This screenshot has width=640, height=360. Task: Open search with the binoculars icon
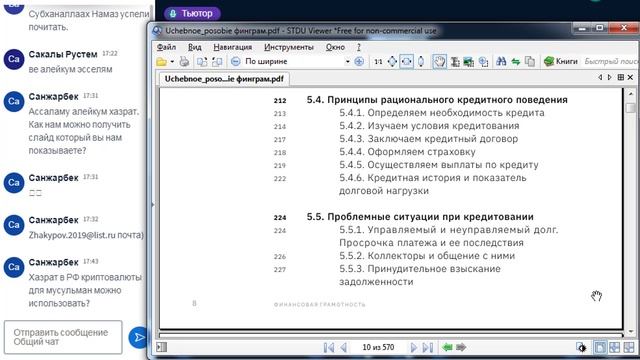501,62
